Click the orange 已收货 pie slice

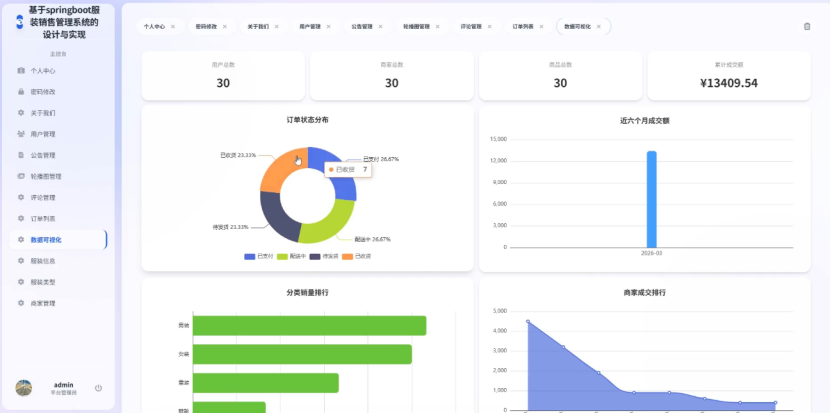tap(281, 168)
